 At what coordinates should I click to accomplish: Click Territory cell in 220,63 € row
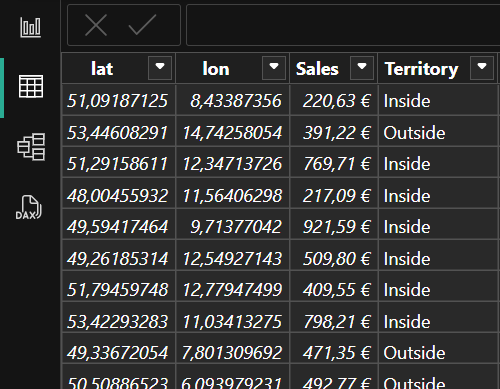(x=438, y=100)
